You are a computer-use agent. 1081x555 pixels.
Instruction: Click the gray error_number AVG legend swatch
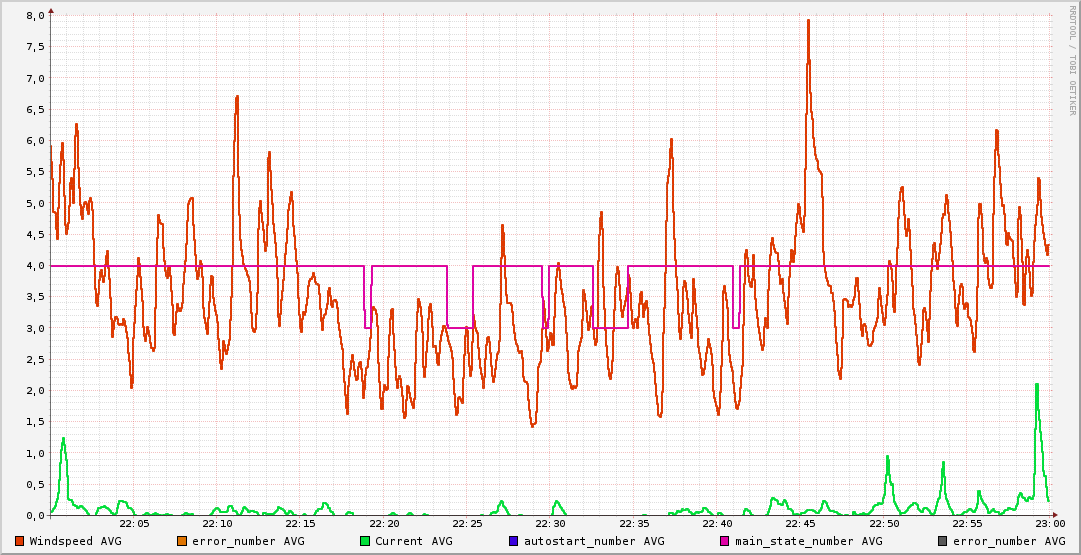point(943,541)
